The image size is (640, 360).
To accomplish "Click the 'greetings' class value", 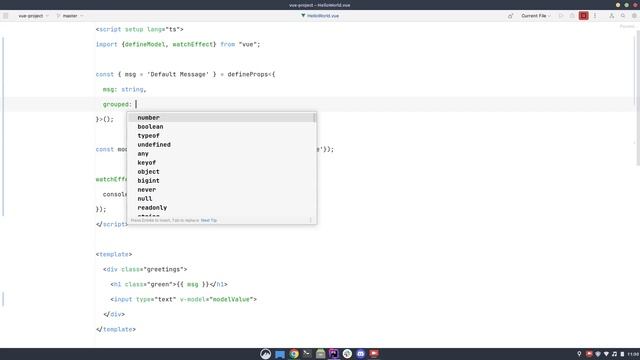I will 165,269.
